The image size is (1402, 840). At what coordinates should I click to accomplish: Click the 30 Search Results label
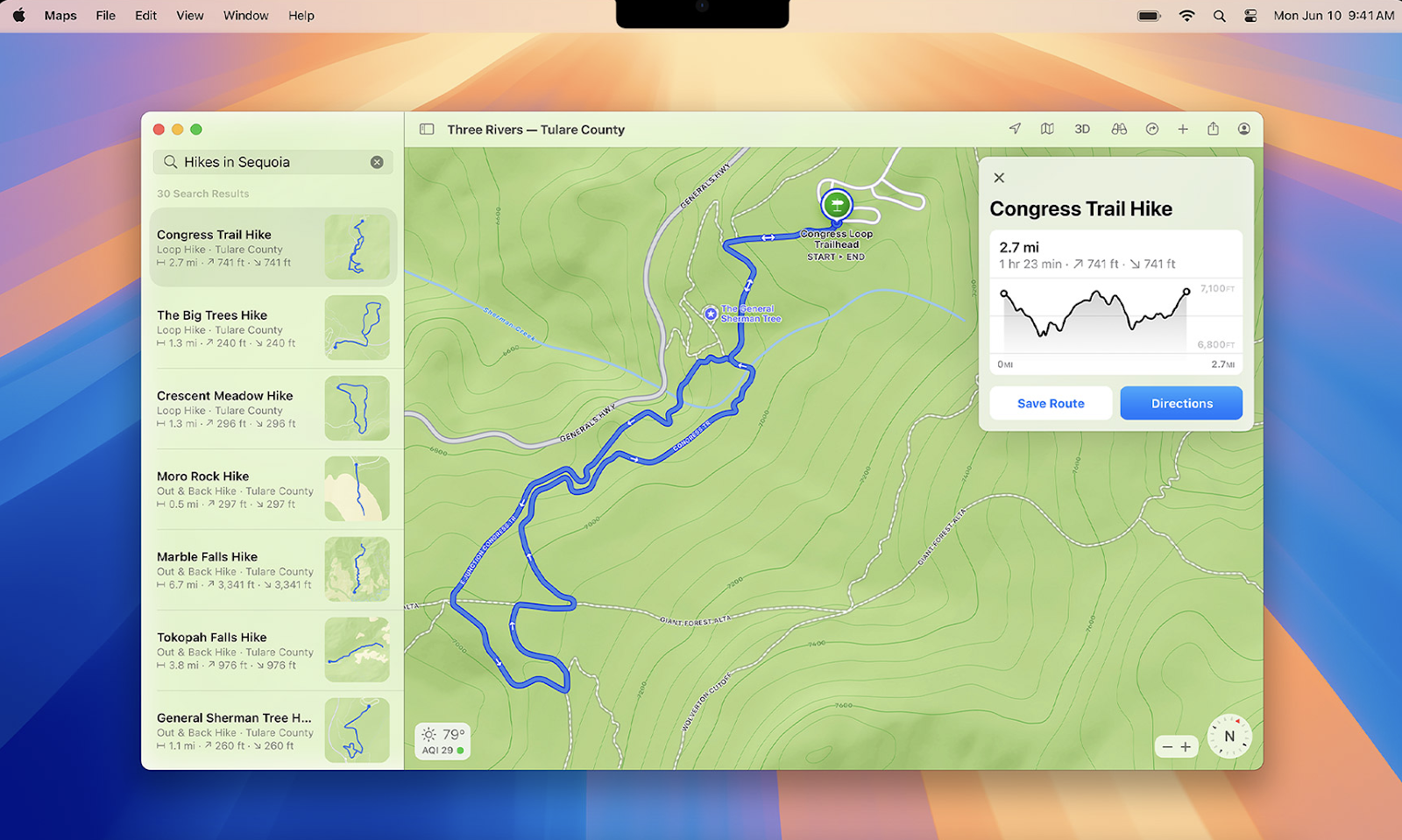coord(202,194)
